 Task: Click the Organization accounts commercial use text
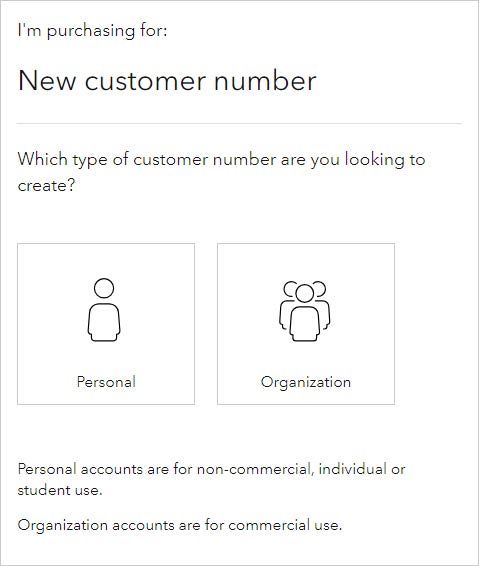click(180, 525)
